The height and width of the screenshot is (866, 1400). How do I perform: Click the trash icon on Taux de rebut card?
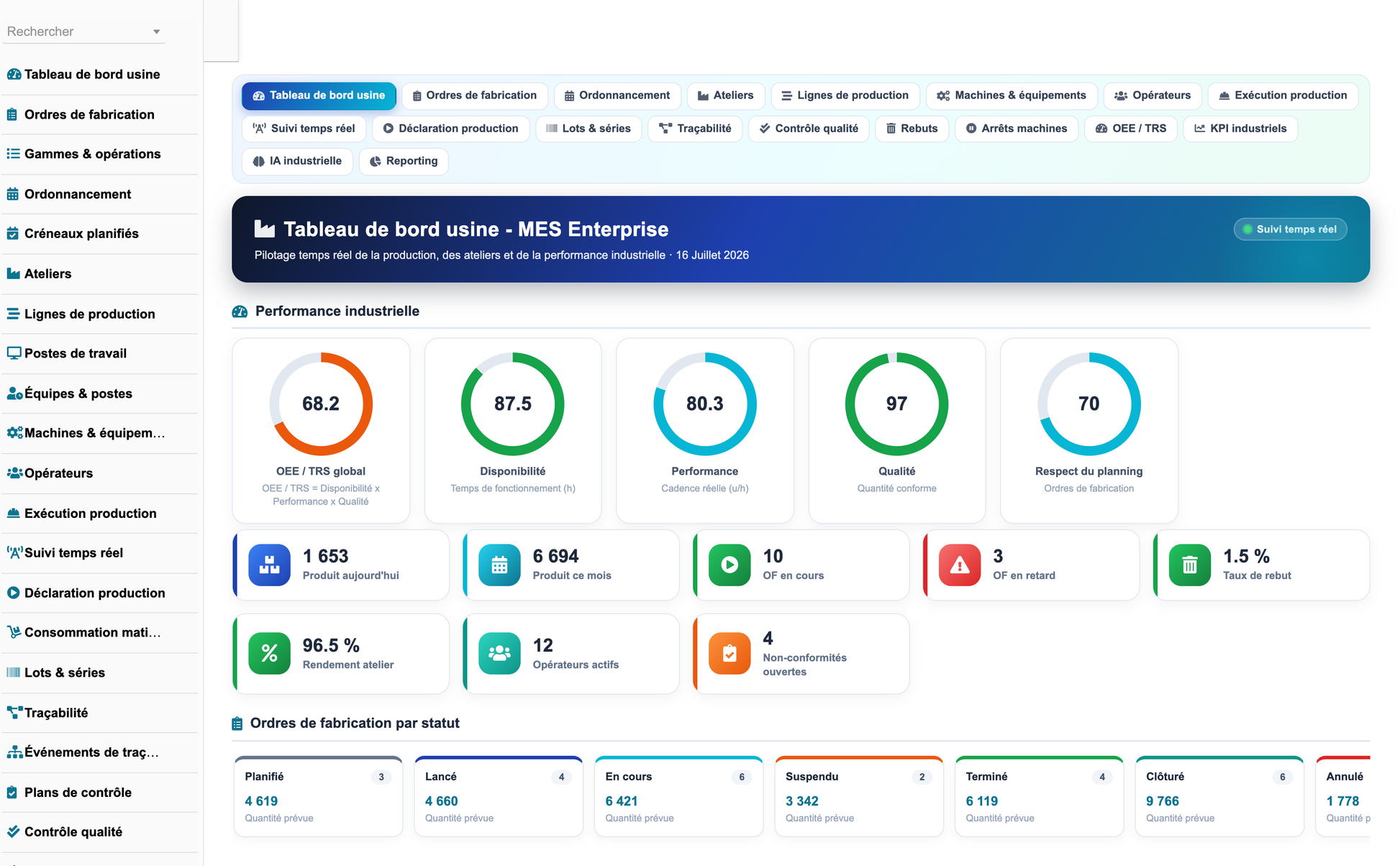[x=1190, y=565]
